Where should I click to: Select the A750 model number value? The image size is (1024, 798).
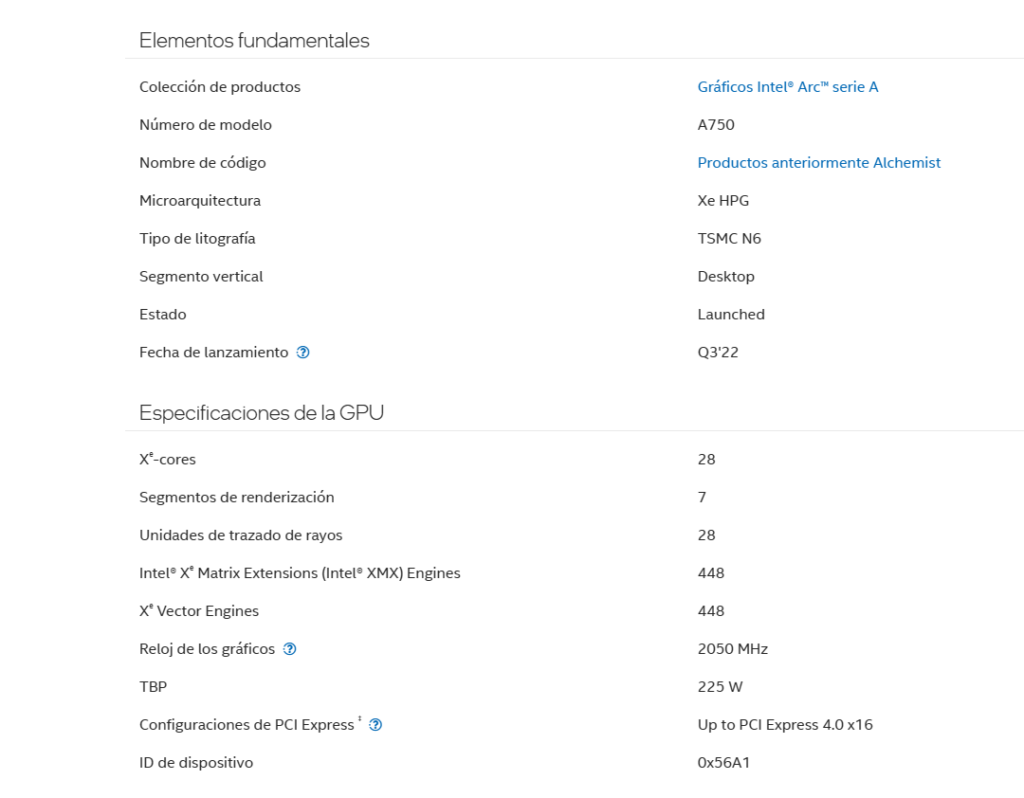[716, 125]
